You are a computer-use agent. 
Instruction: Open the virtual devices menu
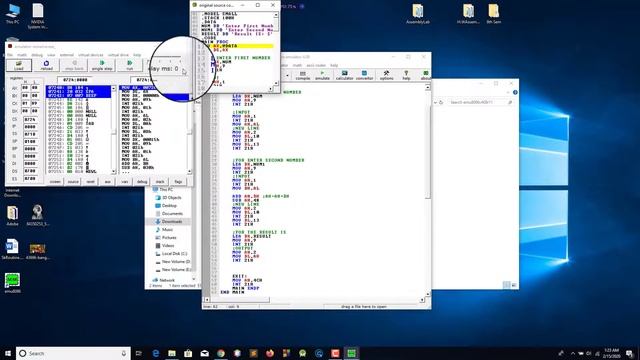click(x=91, y=55)
